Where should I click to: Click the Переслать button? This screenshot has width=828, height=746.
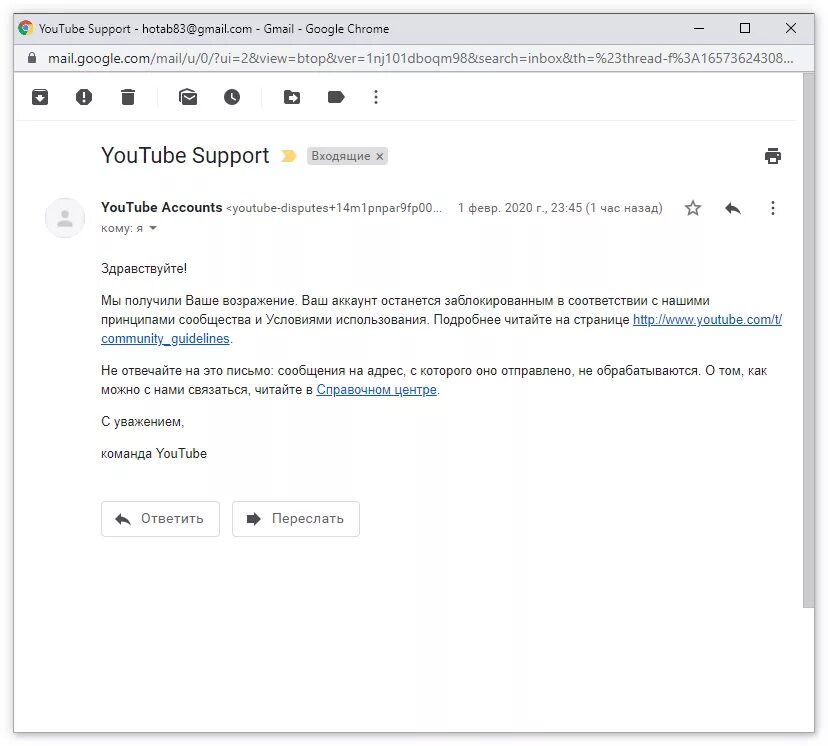[x=296, y=519]
